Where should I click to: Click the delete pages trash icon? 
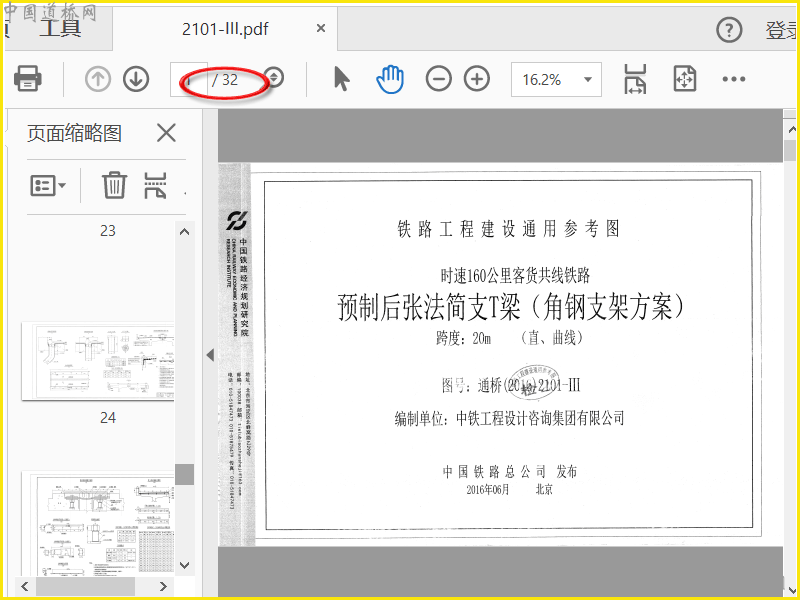(x=114, y=185)
